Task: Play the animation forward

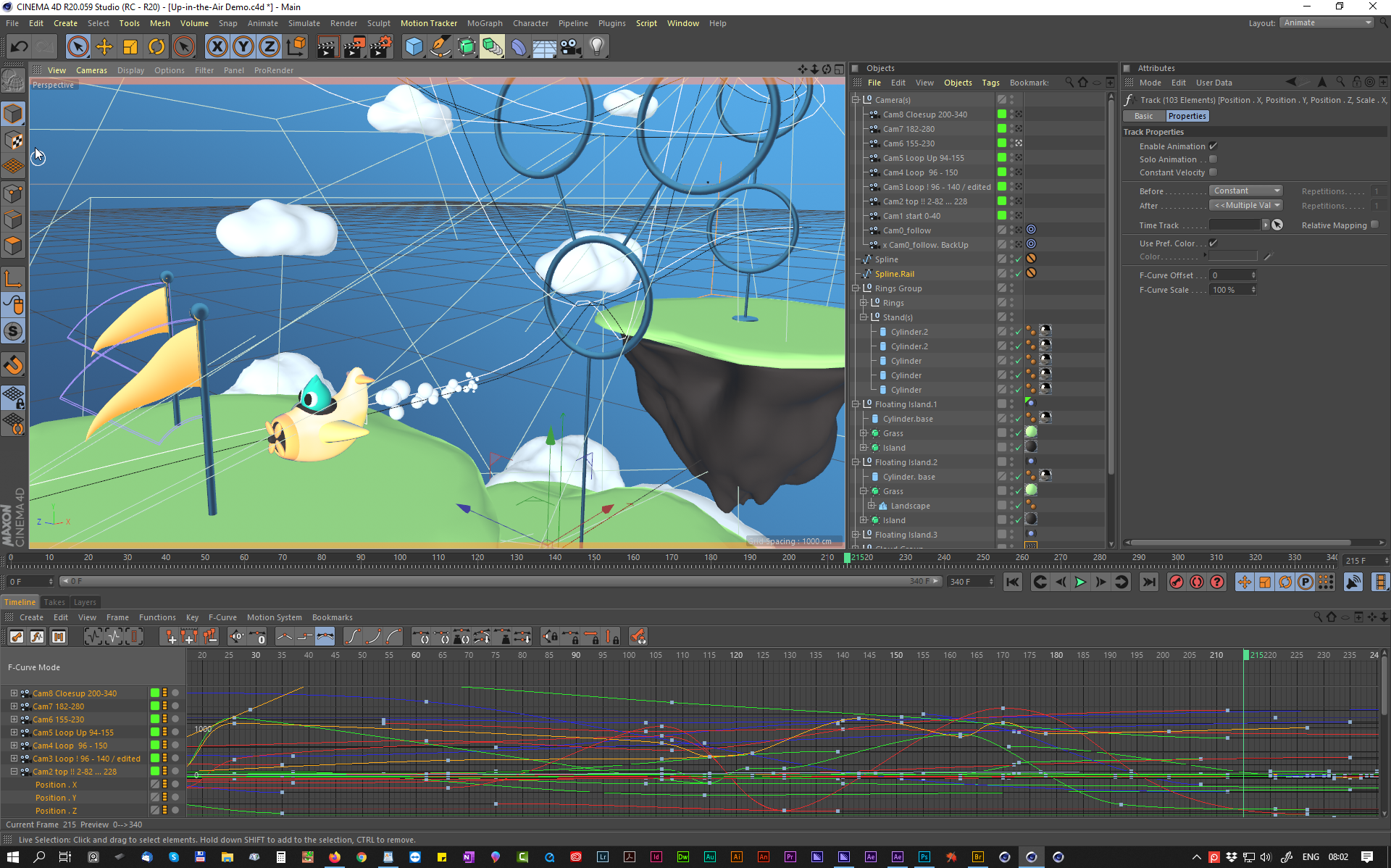Action: click(1079, 582)
